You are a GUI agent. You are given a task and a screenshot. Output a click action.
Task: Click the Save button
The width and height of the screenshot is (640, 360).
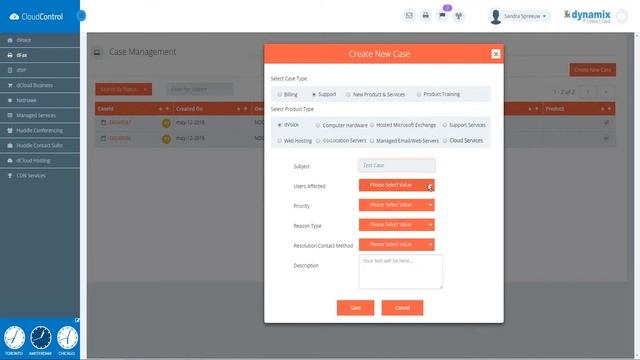pyautogui.click(x=355, y=308)
